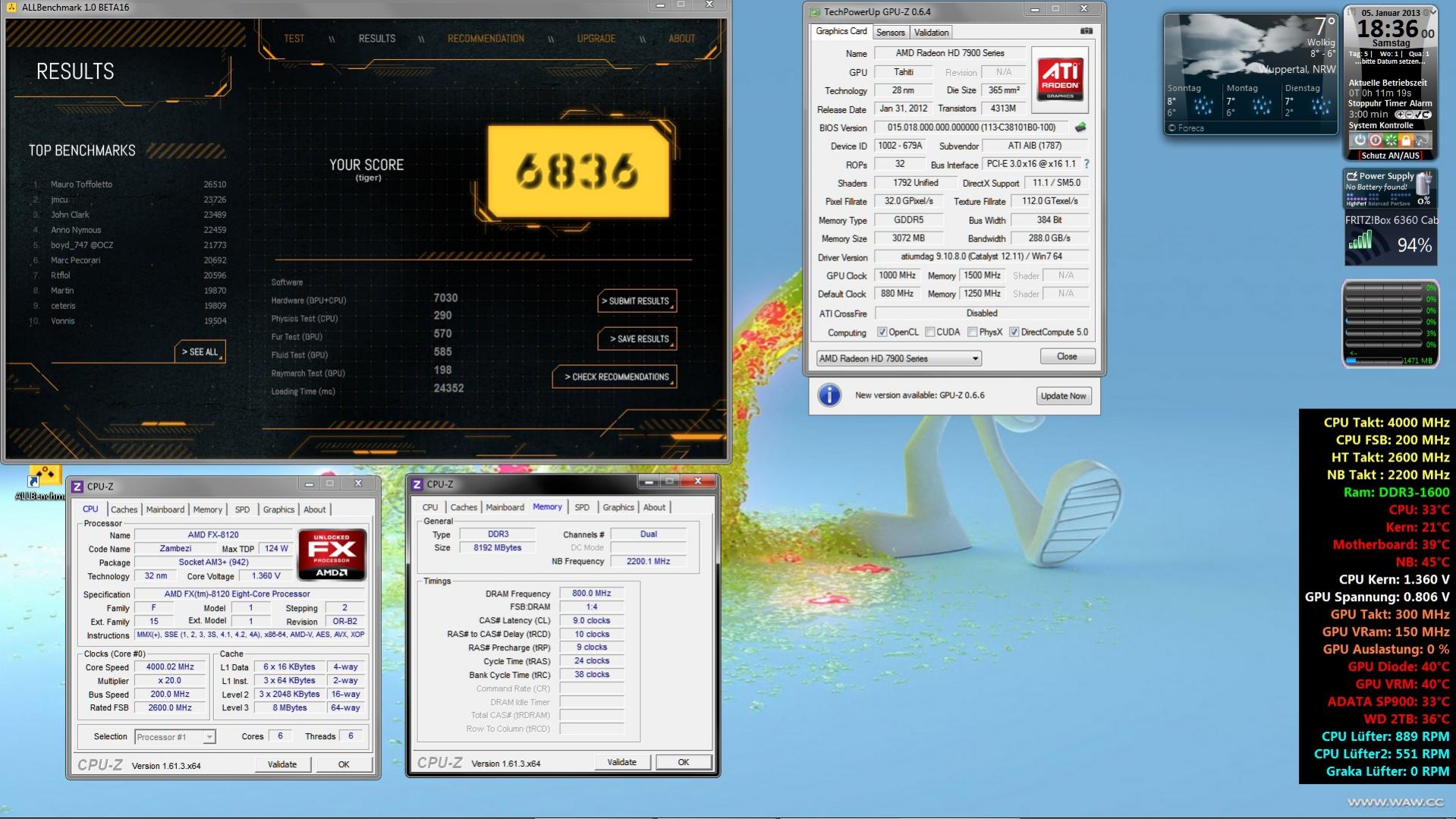This screenshot has height=819, width=1456.
Task: Click OK in the right CPU-Z window
Action: (684, 762)
